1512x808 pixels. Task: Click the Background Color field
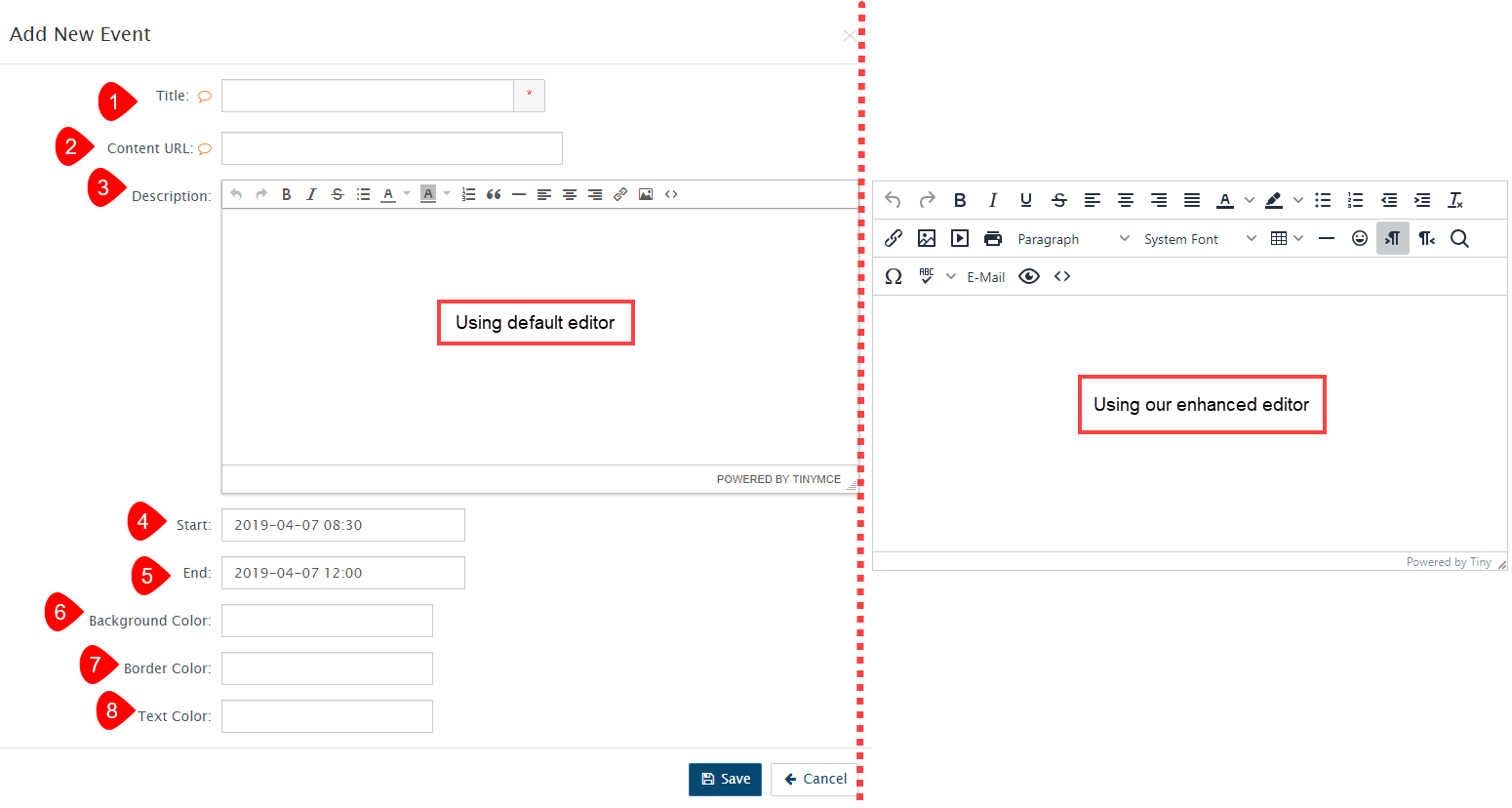pos(327,621)
